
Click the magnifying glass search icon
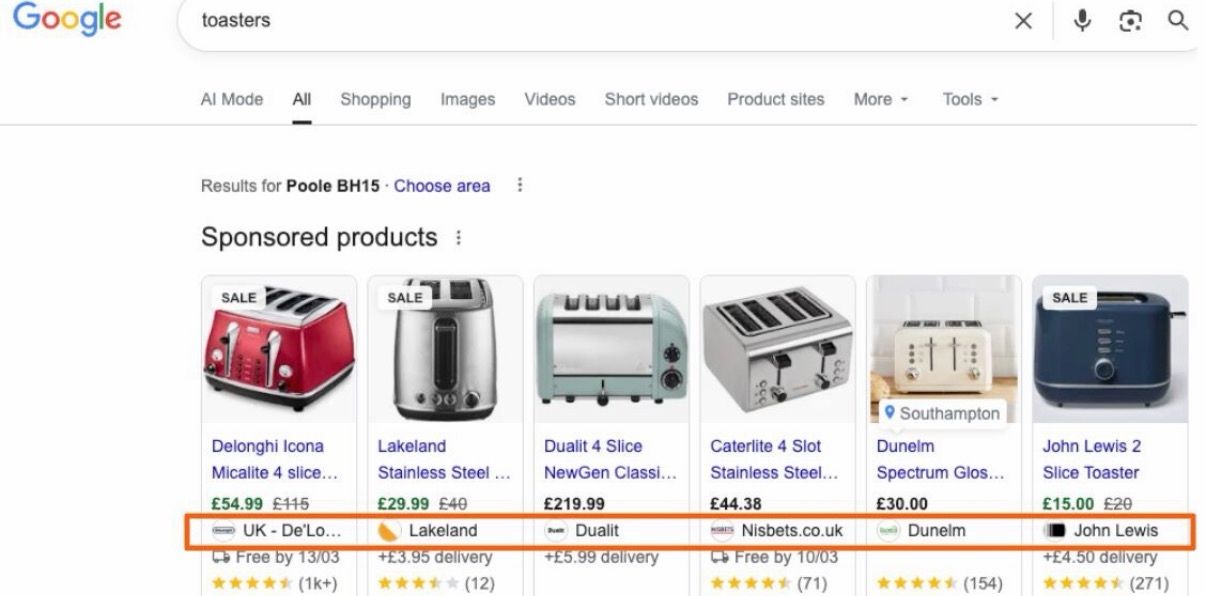pos(1178,21)
